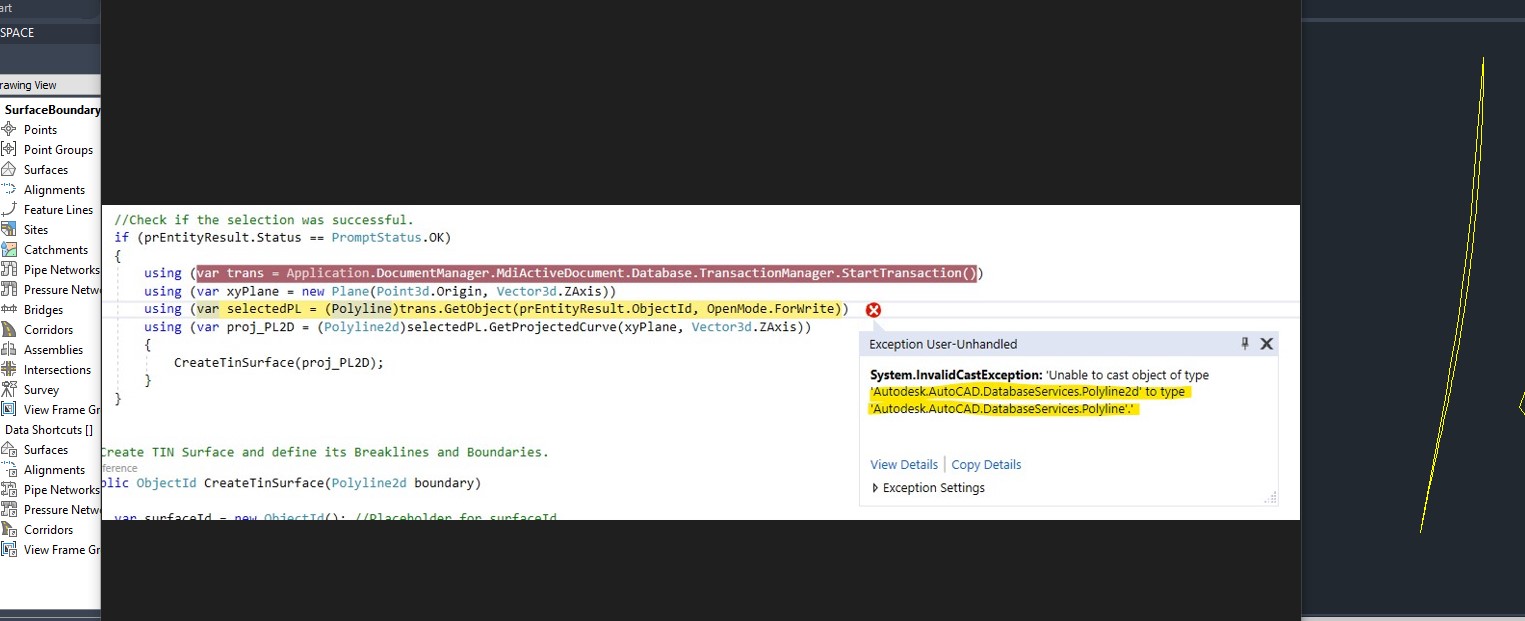Screen dimensions: 1525x621
Task: Click the 'CreateTinSurface(proj_PL2D);' code line
Action: (x=279, y=363)
